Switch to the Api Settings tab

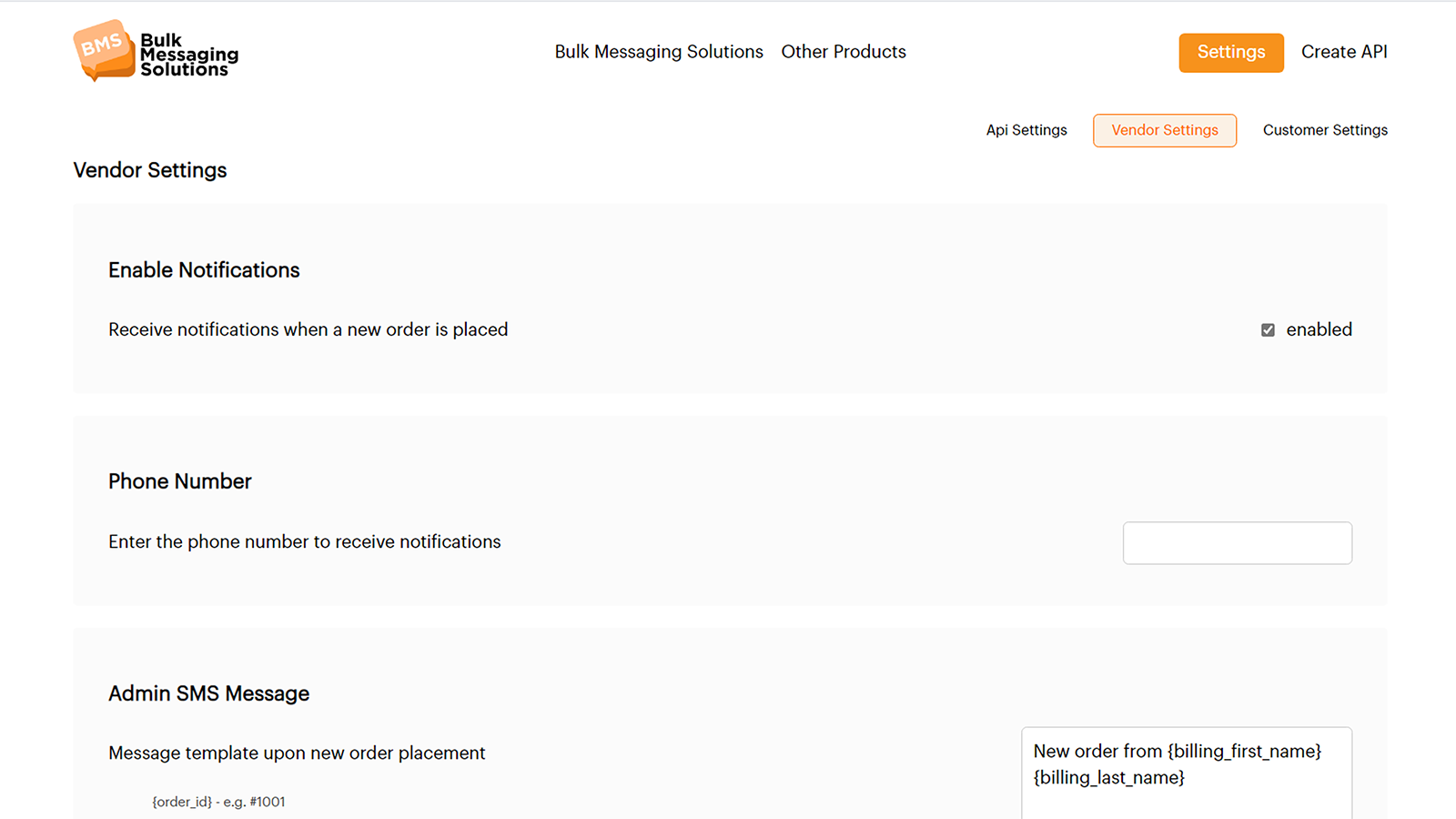[1026, 130]
